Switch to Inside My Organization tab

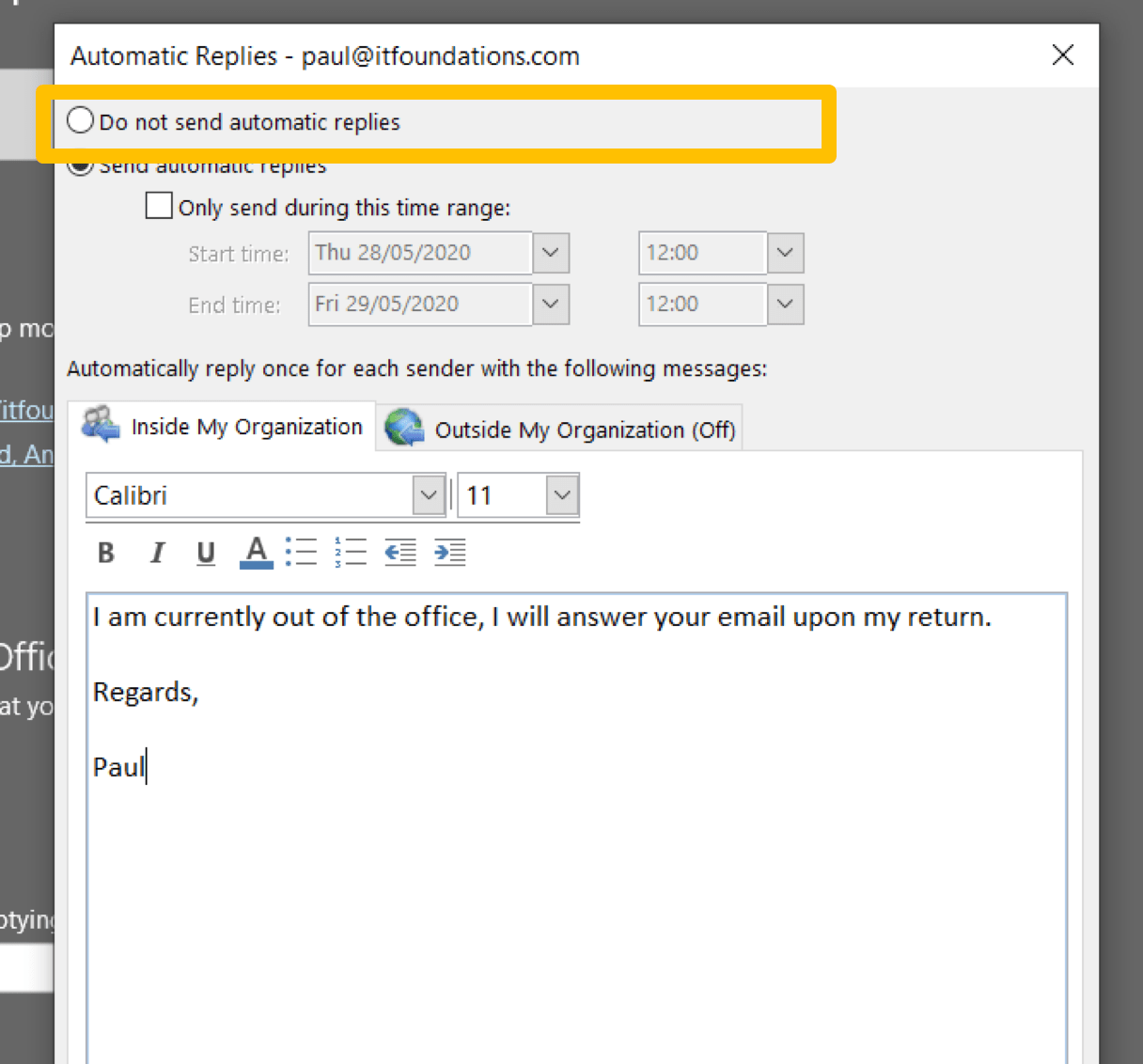pos(223,427)
